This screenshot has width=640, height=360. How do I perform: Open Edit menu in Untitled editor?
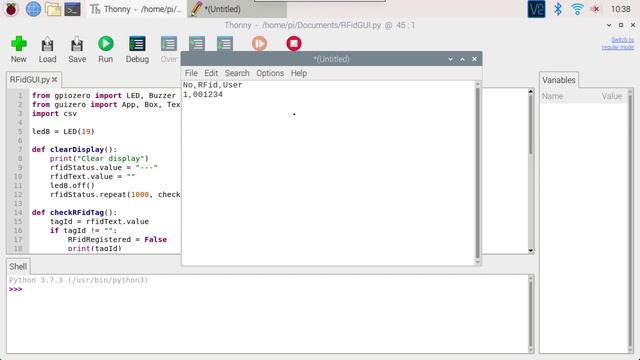(x=211, y=73)
